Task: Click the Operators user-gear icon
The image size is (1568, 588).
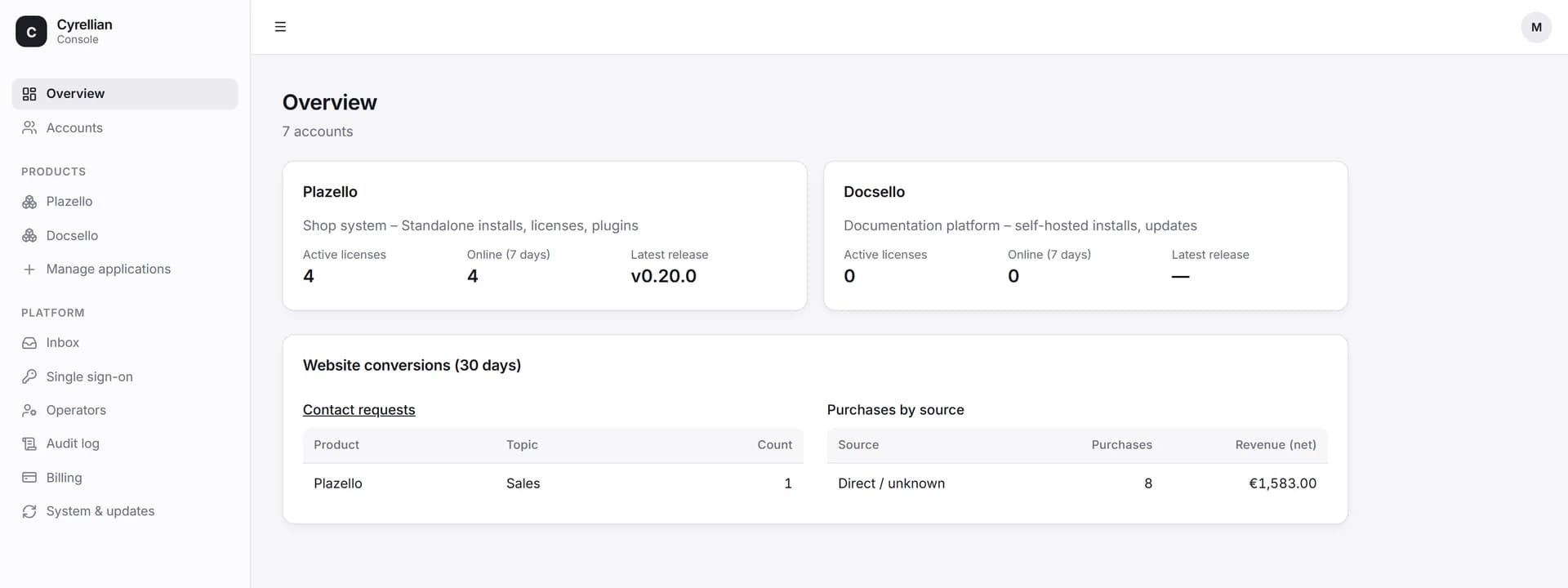Action: point(29,411)
